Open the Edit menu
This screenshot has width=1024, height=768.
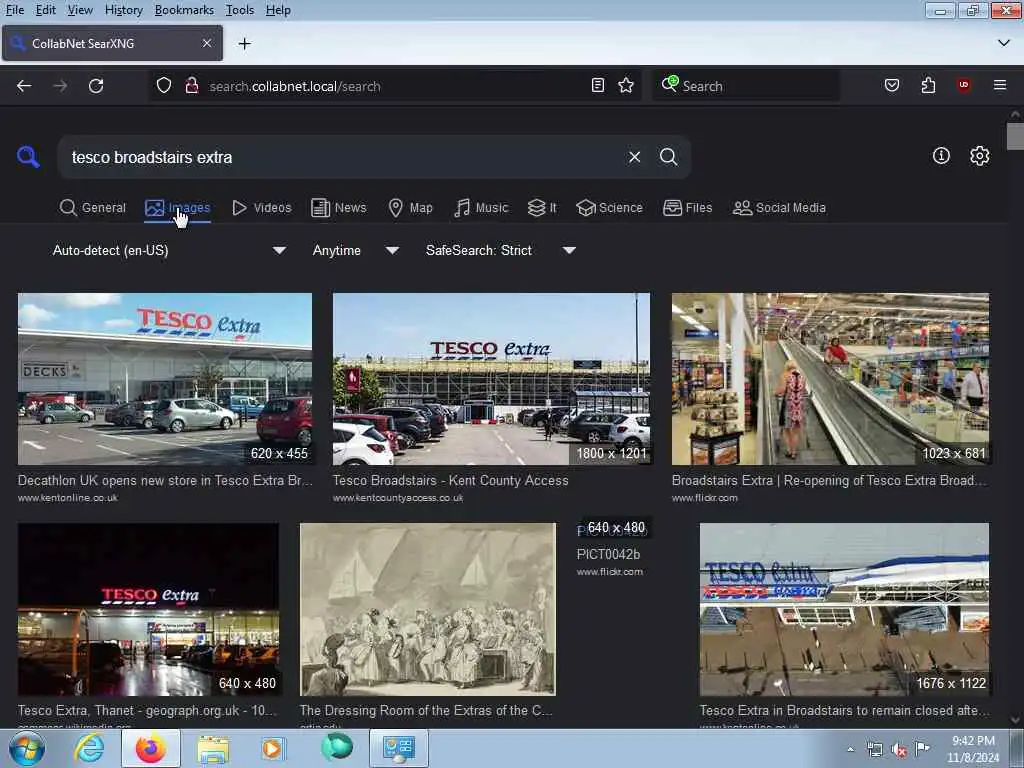click(x=45, y=10)
